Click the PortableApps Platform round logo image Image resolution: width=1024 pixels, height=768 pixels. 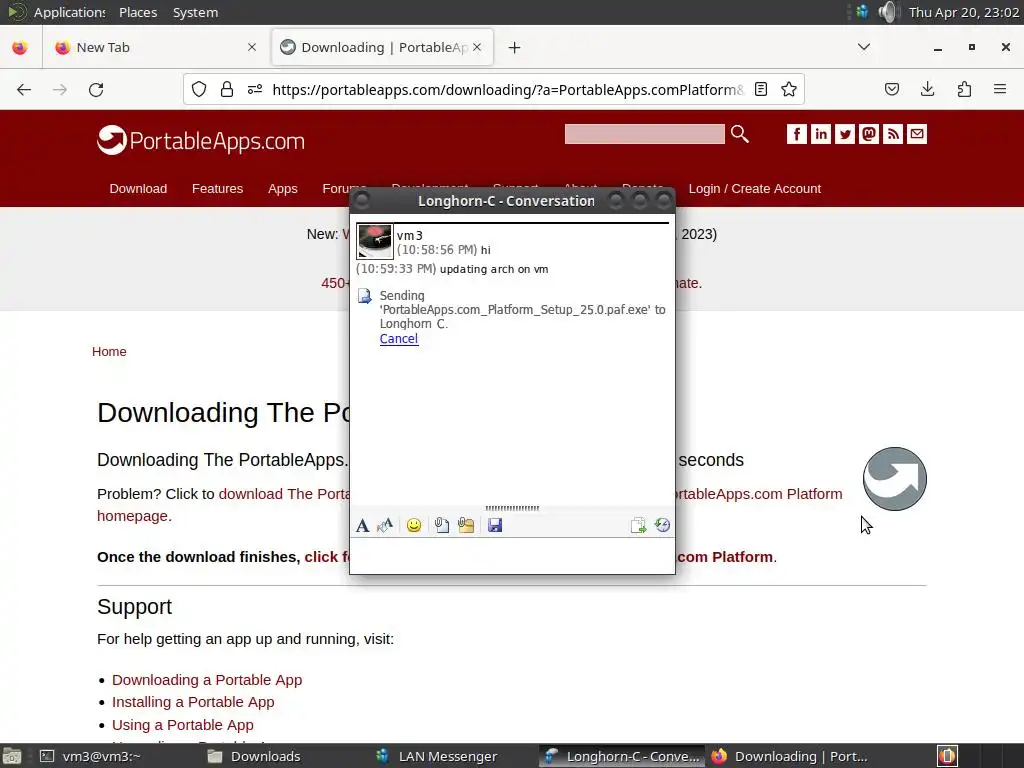[895, 479]
